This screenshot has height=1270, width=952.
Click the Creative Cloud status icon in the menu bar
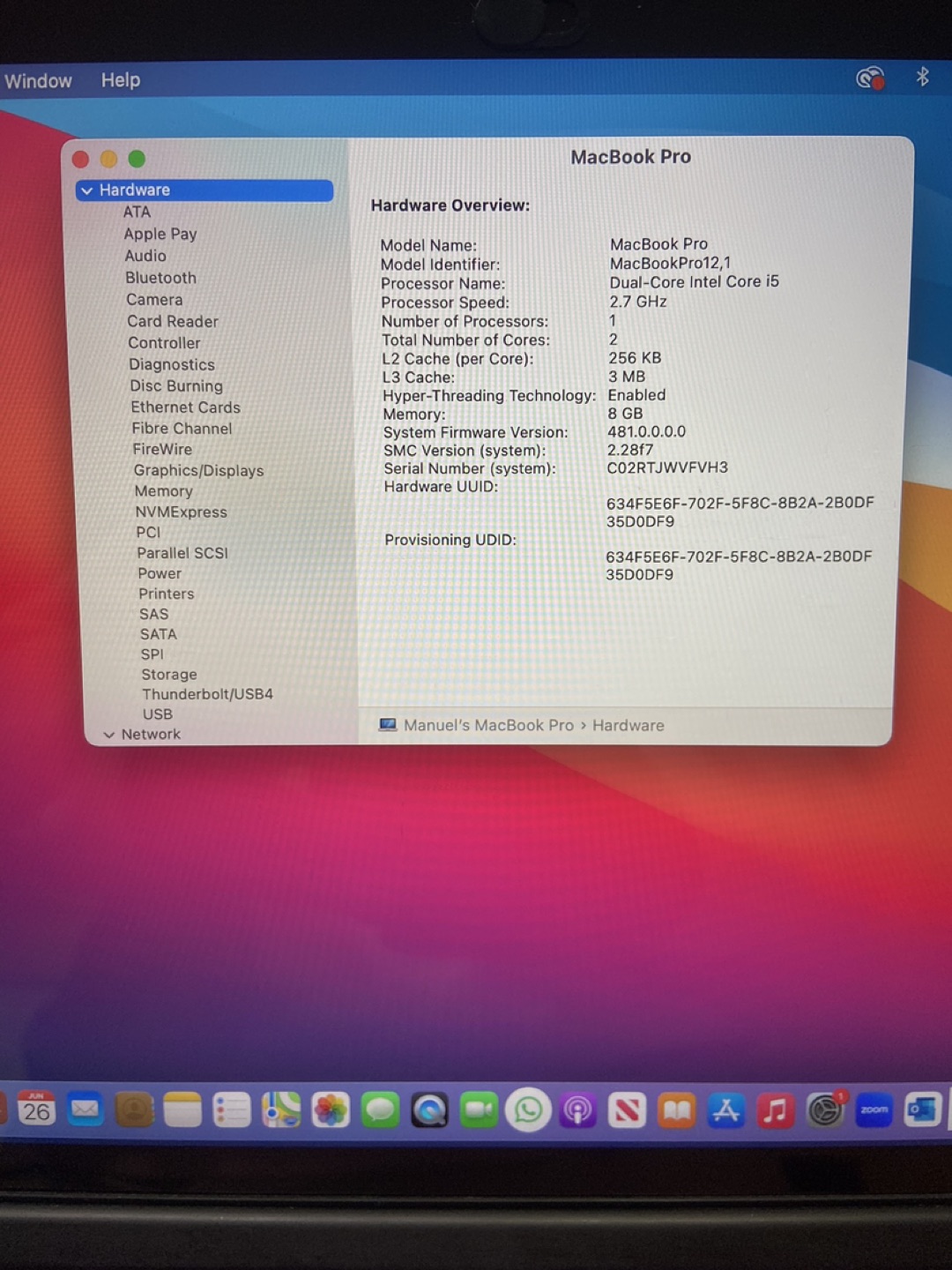click(x=870, y=78)
